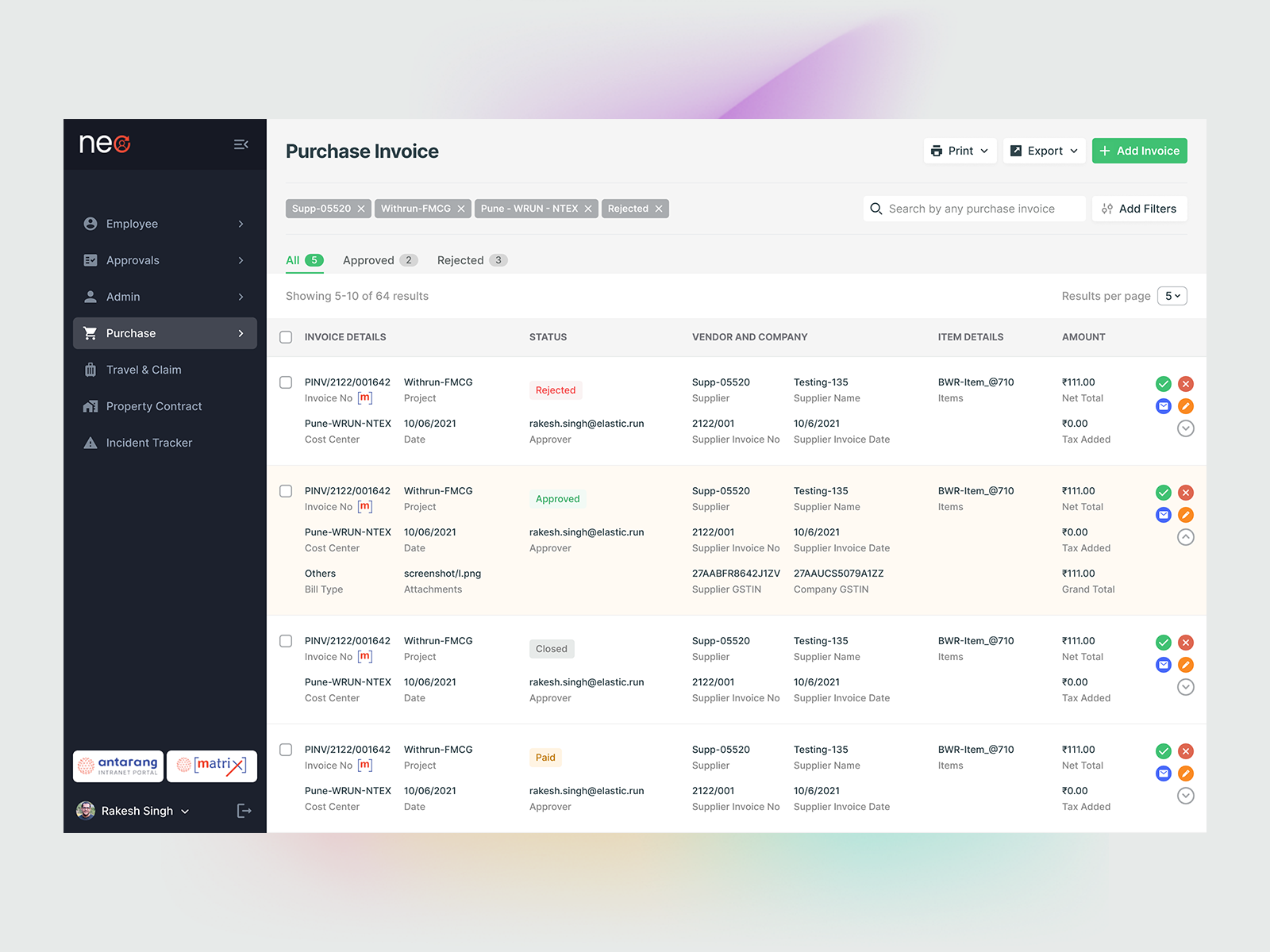This screenshot has height=952, width=1270.
Task: Collapse the sidebar using the collapse icon
Action: point(241,144)
